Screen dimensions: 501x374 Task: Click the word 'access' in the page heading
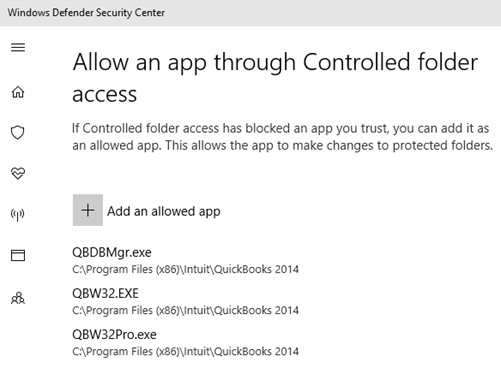coord(105,95)
